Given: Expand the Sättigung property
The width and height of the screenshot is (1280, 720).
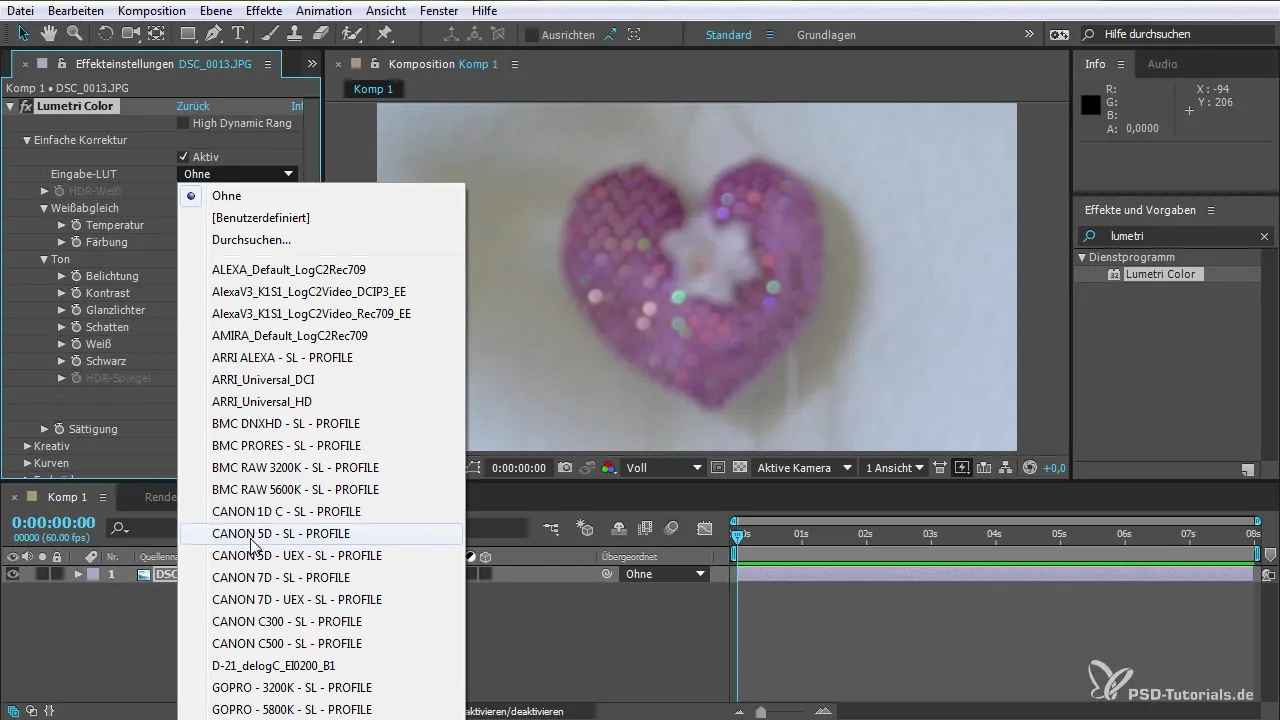Looking at the screenshot, I should click(45, 429).
